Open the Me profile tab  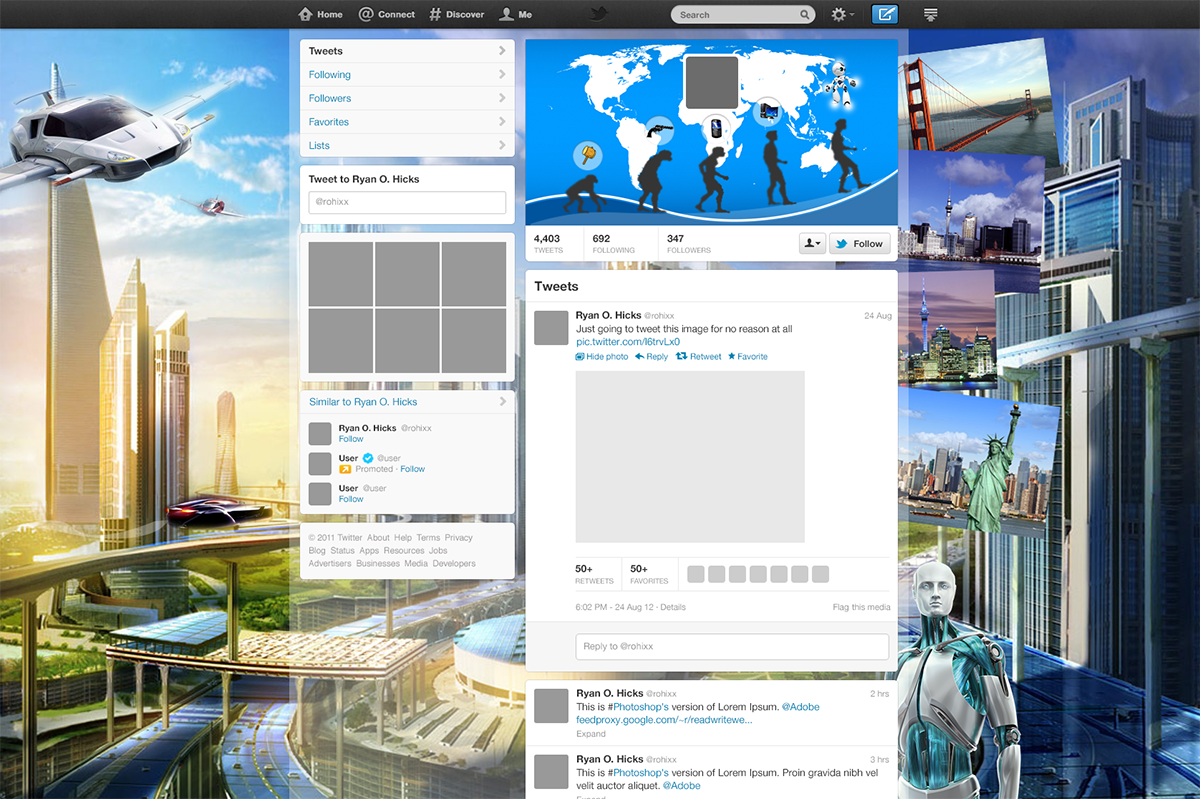pyautogui.click(x=516, y=14)
